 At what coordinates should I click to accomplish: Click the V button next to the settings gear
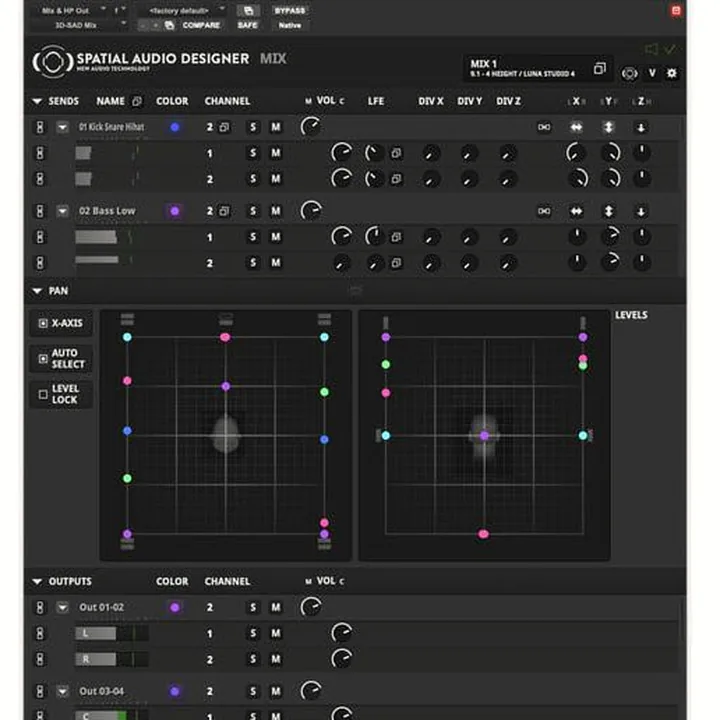tap(652, 73)
